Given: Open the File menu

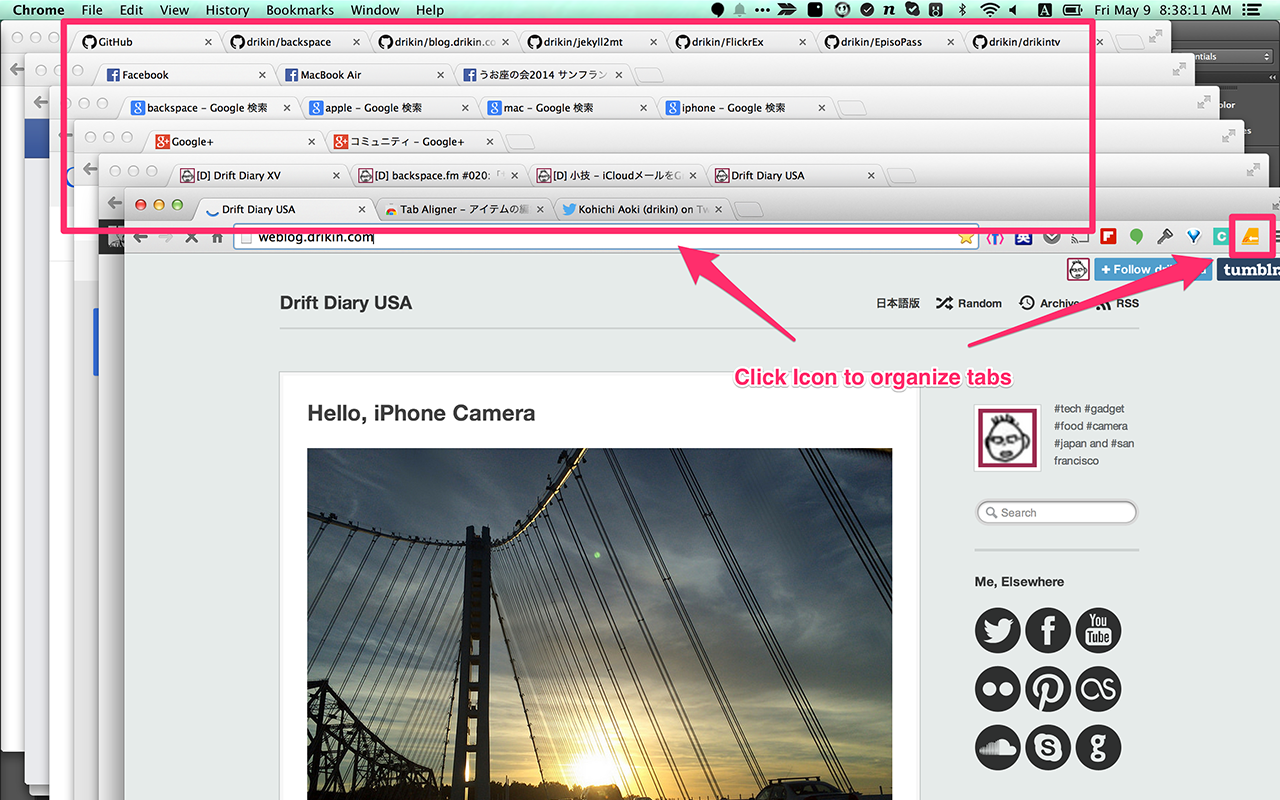Looking at the screenshot, I should coord(92,10).
